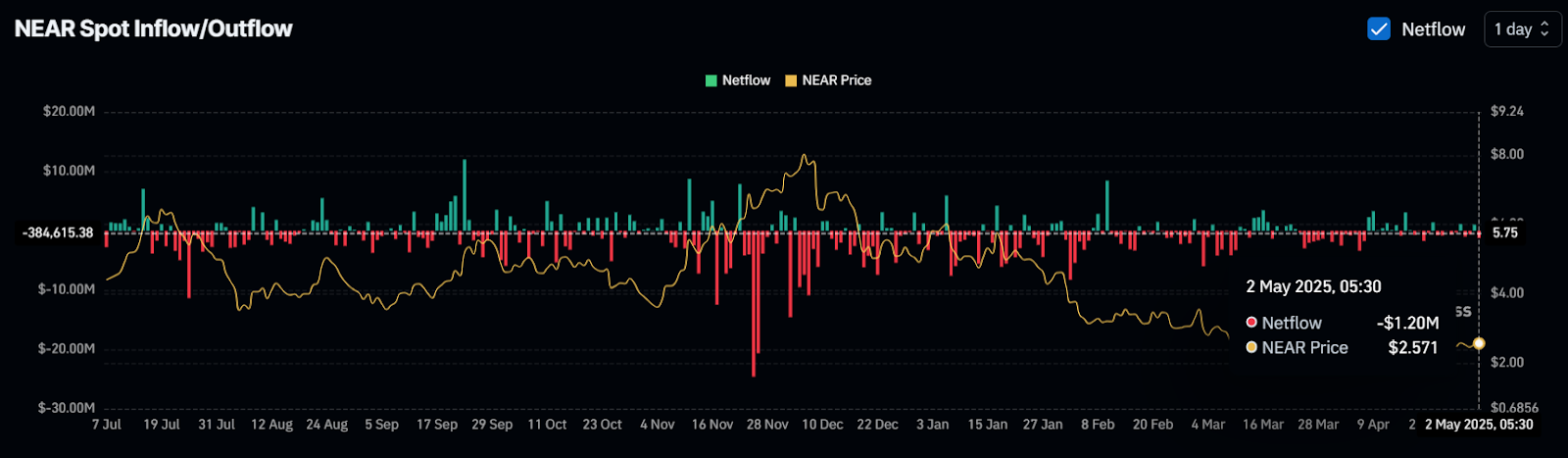Image resolution: width=1568 pixels, height=458 pixels.
Task: Click the $-20.00M y-axis label
Action: click(67, 349)
